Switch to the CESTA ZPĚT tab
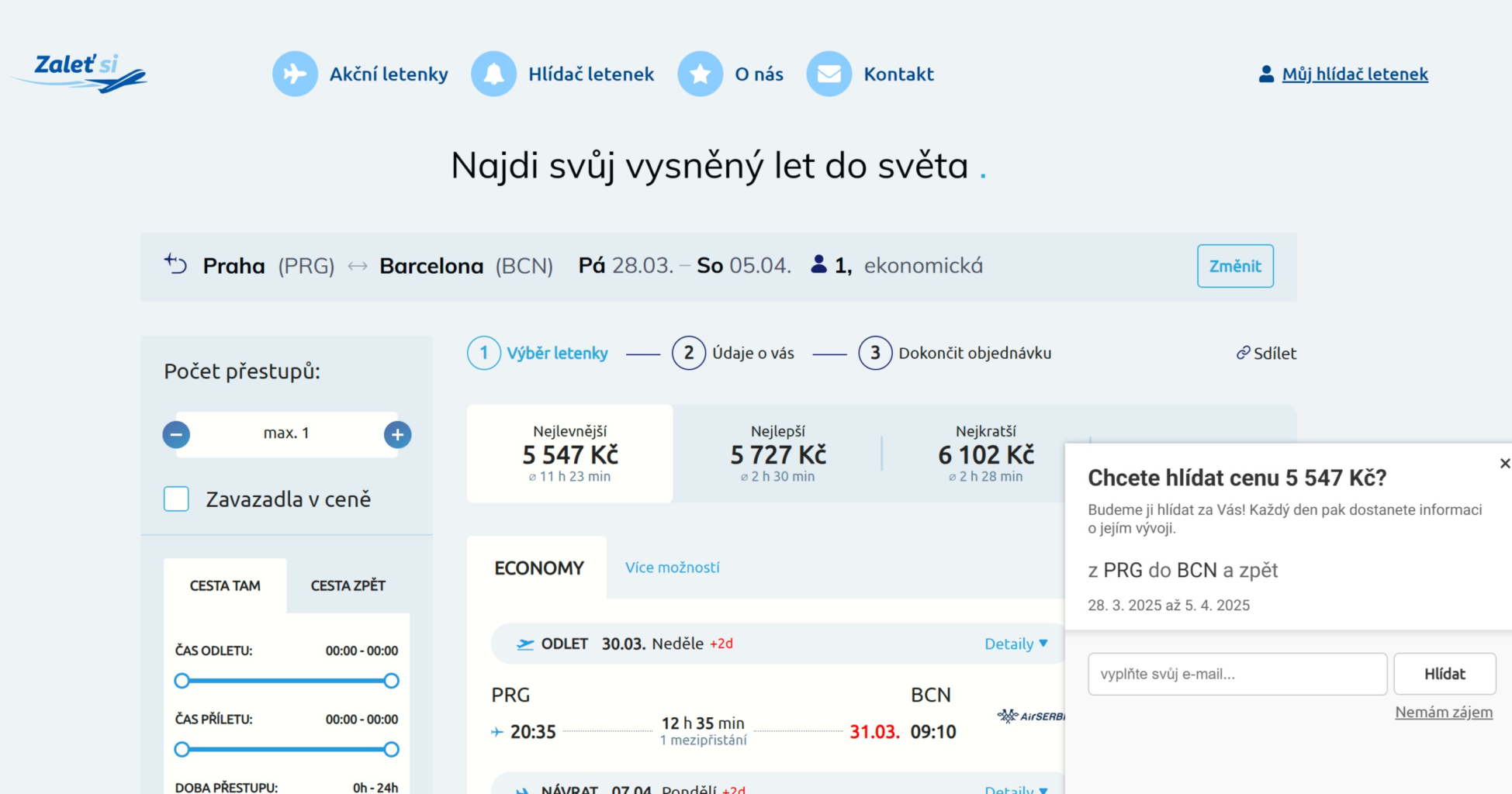This screenshot has height=794, width=1512. [348, 585]
